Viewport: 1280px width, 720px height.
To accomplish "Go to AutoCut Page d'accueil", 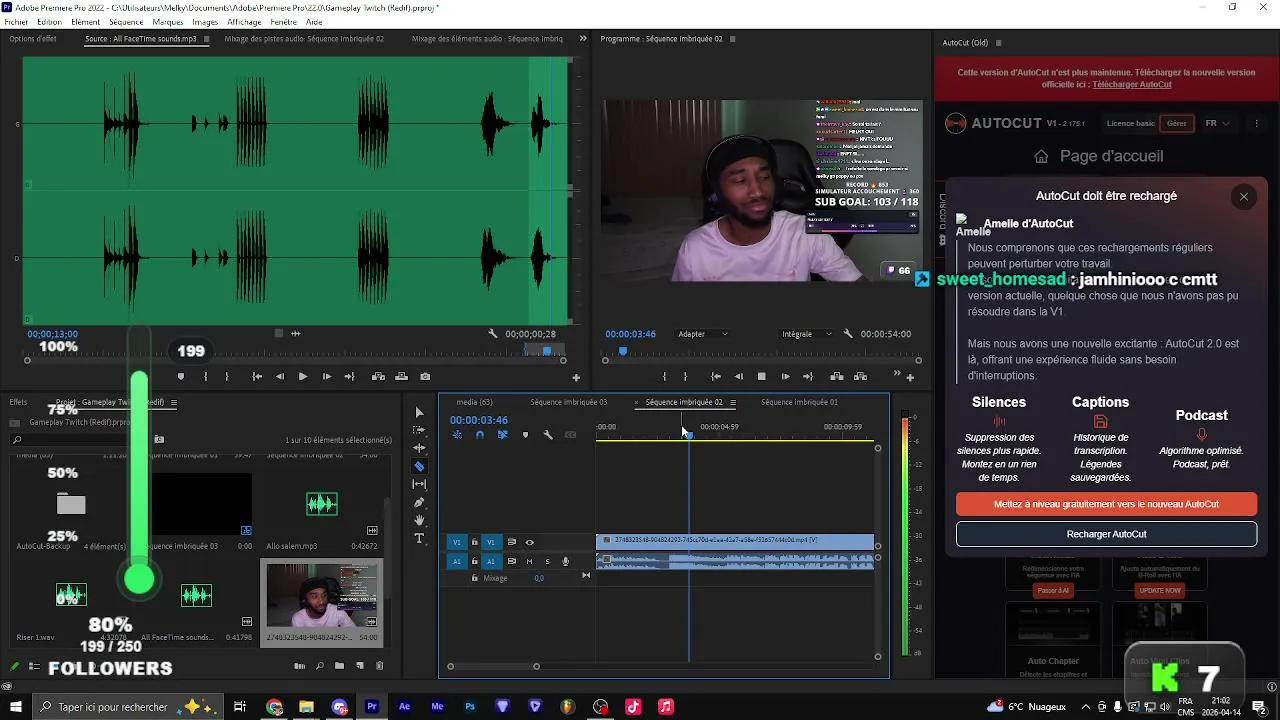I will 1098,156.
